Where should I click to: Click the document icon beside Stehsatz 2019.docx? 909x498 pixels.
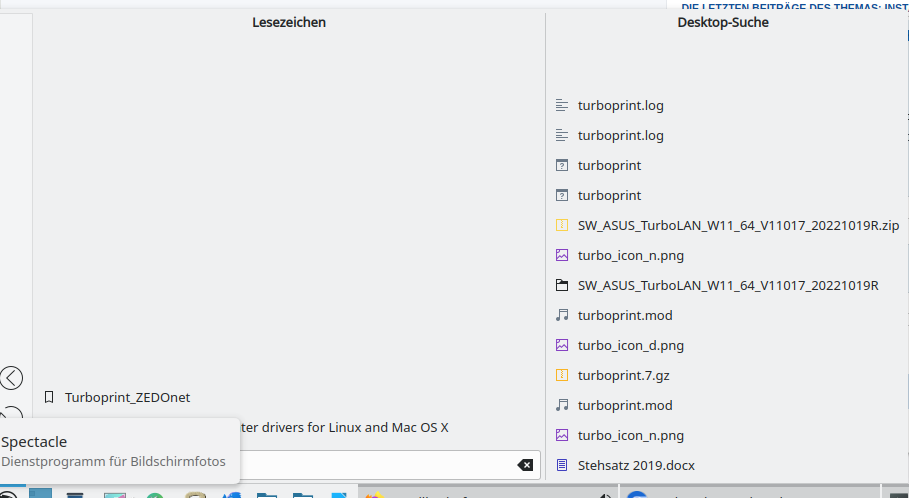pyautogui.click(x=562, y=465)
